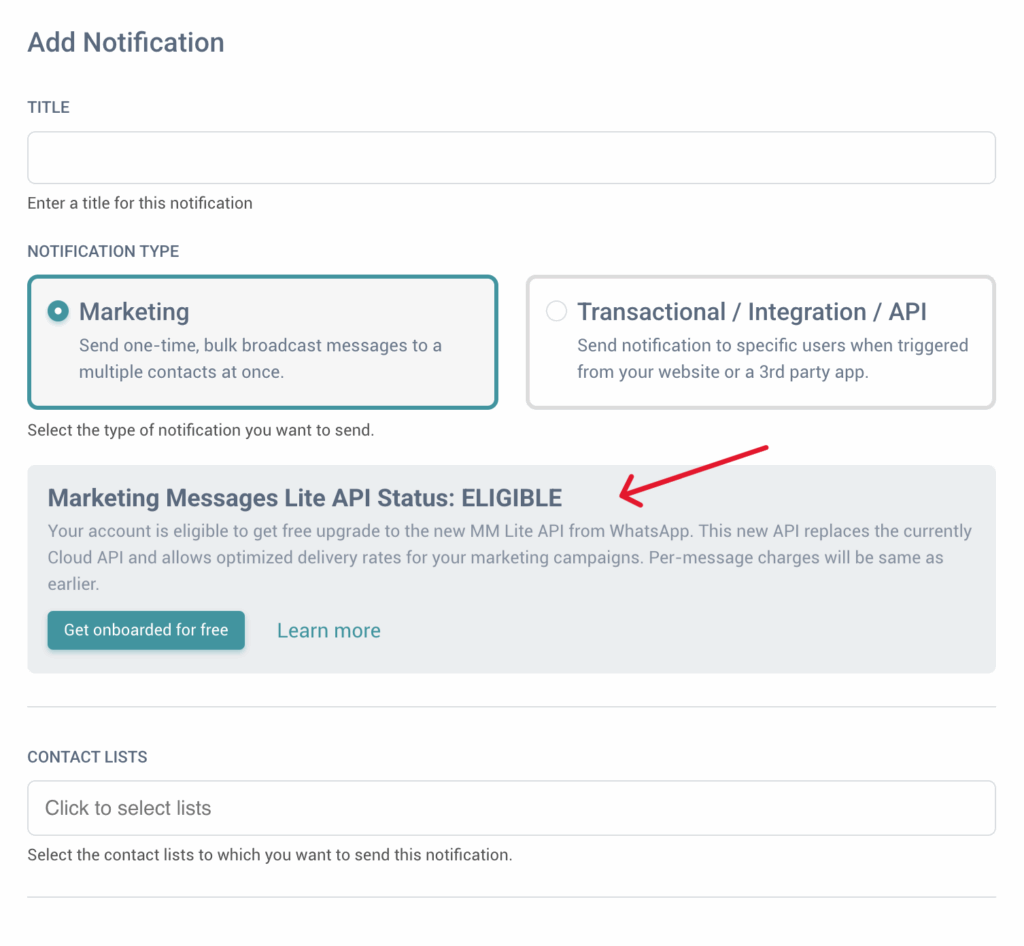Click the 'Select the type of notification' hint text

tap(200, 430)
